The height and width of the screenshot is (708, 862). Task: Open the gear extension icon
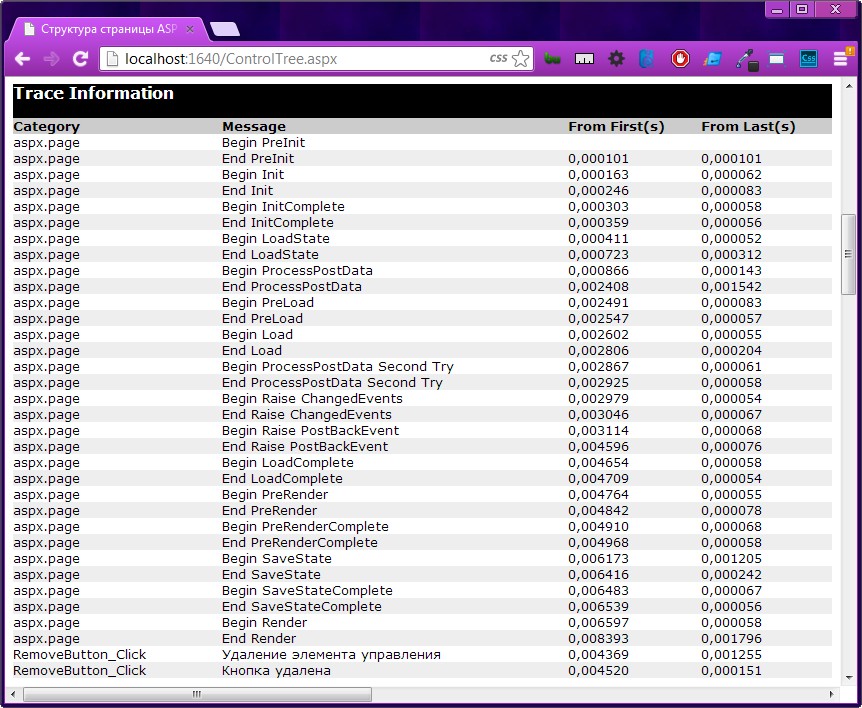point(616,59)
